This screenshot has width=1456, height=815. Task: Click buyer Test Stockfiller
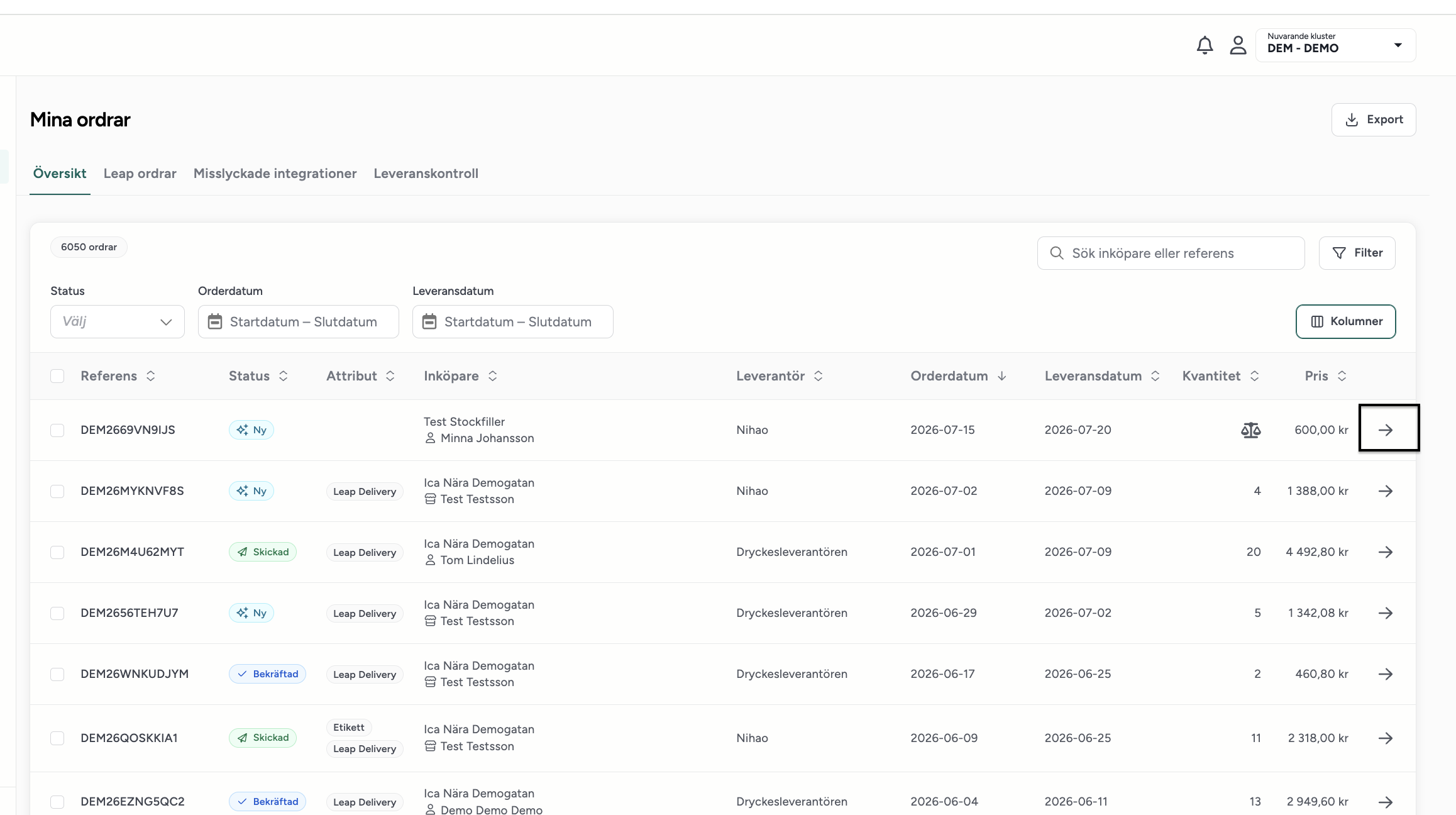point(464,422)
